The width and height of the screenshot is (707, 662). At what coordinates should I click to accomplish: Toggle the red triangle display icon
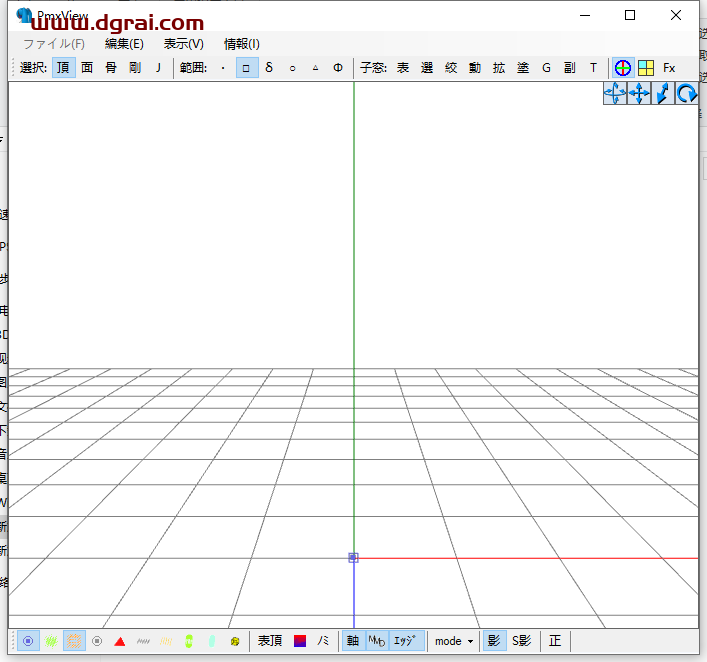[119, 641]
